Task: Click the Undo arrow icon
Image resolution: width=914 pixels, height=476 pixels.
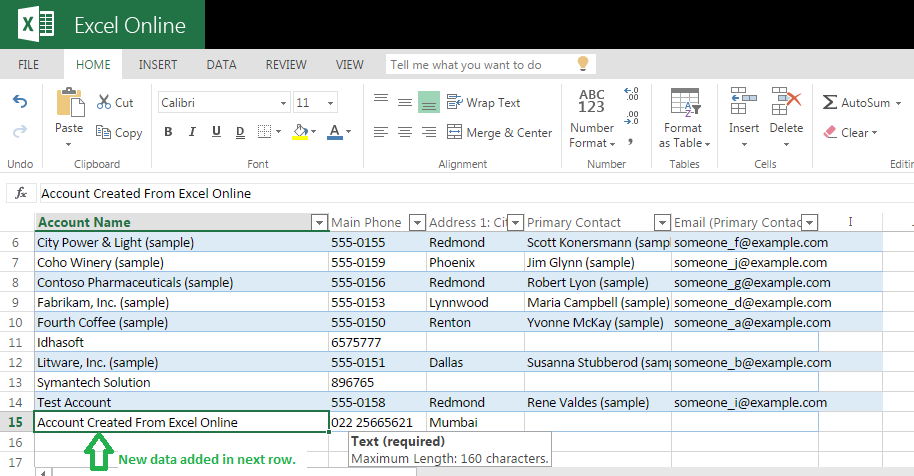Action: (20, 102)
